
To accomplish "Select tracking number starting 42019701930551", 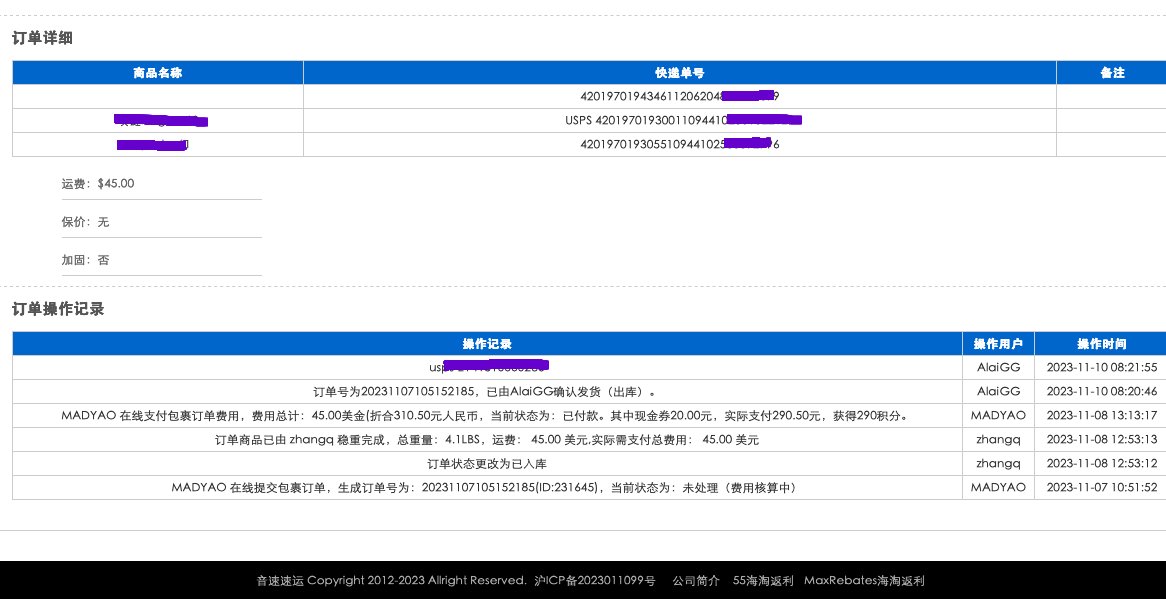I will [680, 144].
